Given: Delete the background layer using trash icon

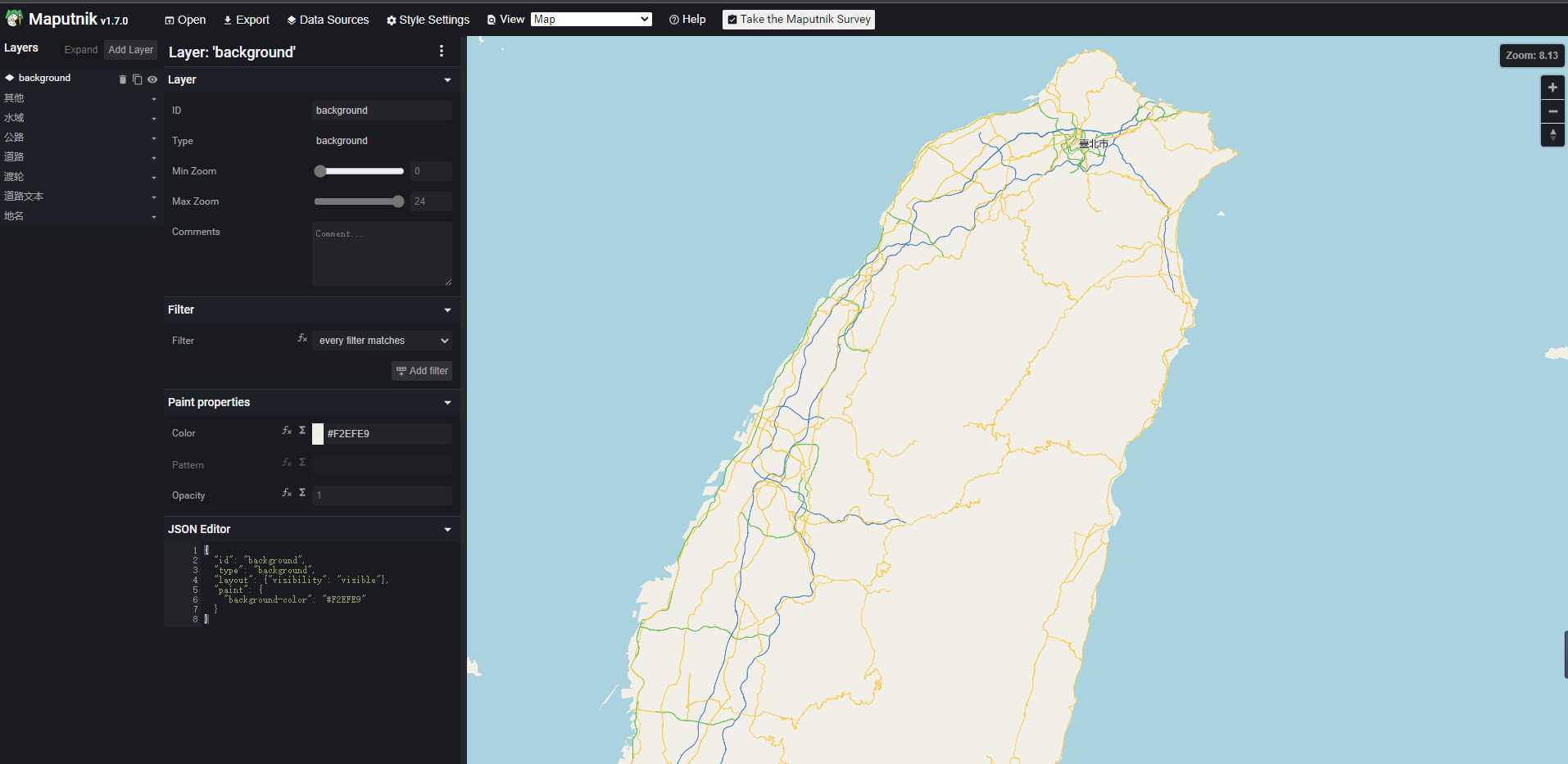Looking at the screenshot, I should [123, 79].
